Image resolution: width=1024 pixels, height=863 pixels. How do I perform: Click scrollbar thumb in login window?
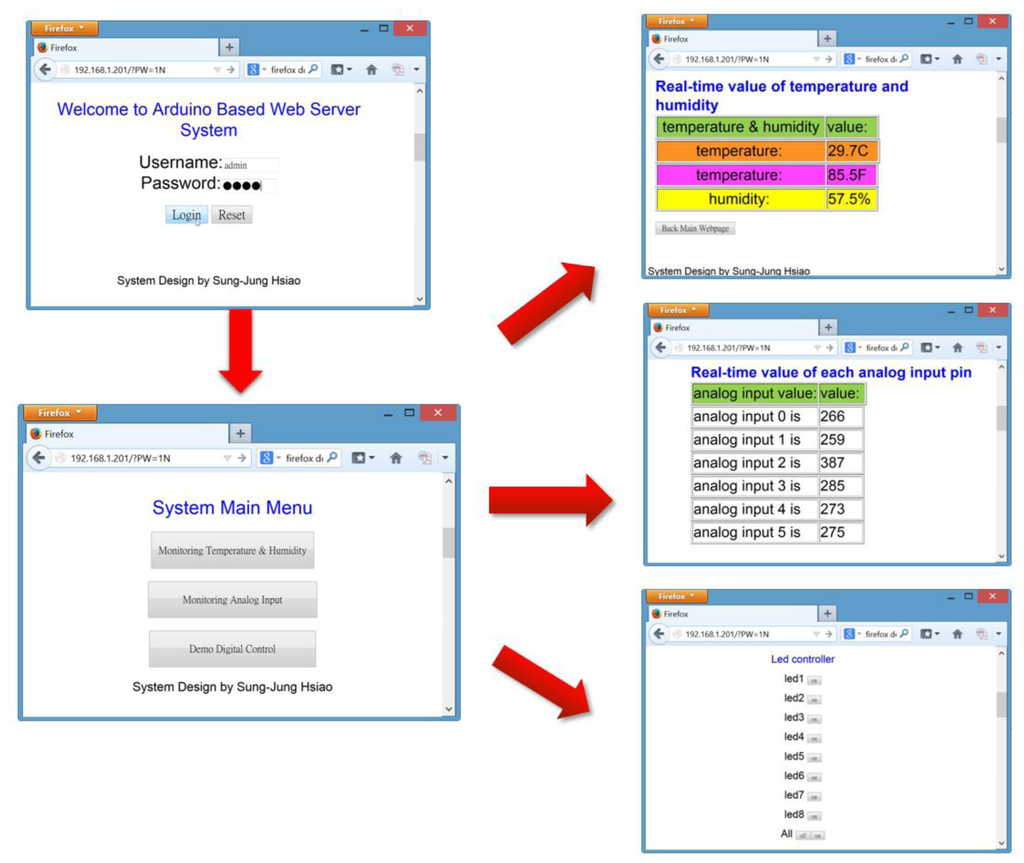419,147
